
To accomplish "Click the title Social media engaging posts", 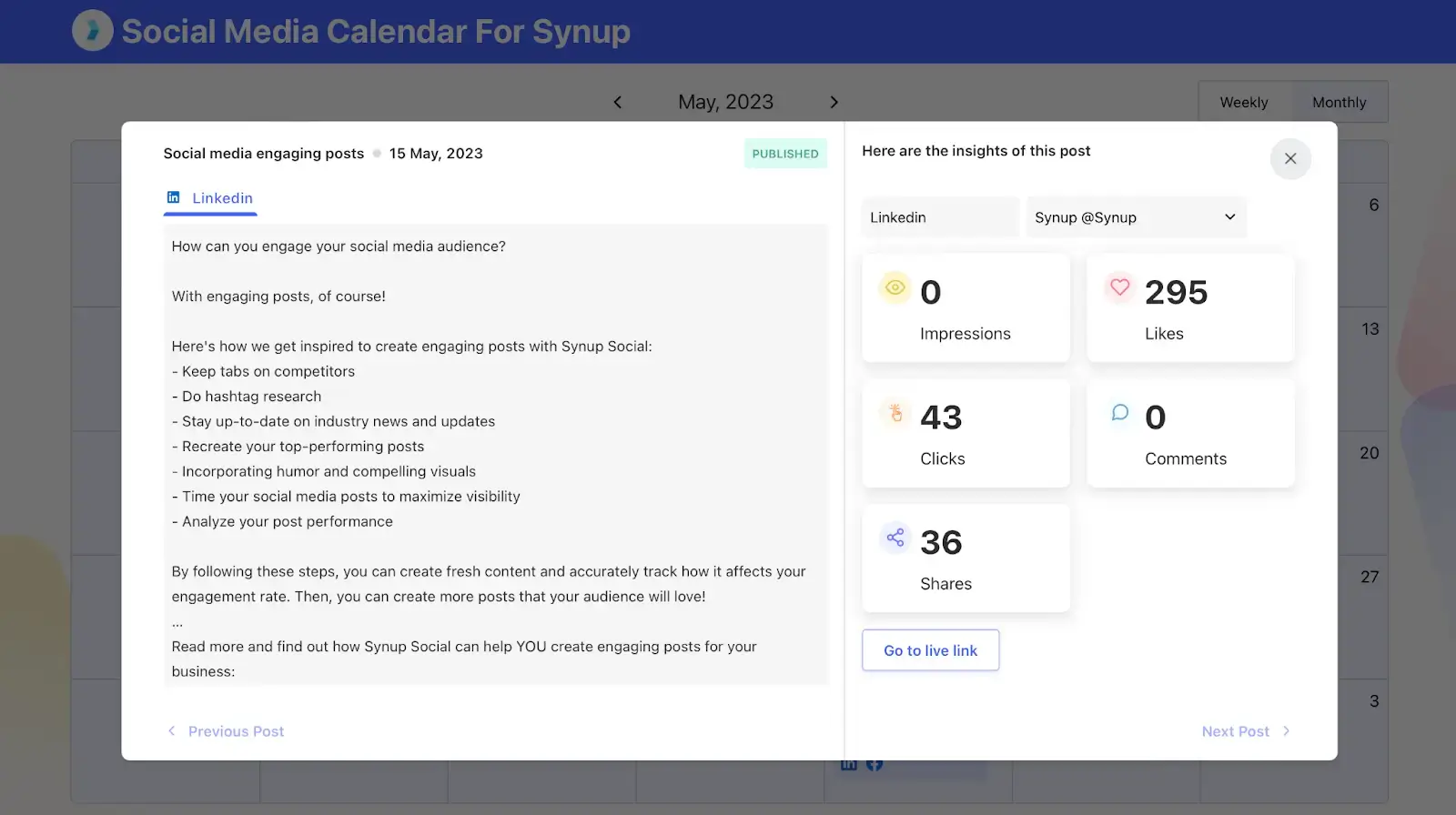I will click(x=264, y=154).
